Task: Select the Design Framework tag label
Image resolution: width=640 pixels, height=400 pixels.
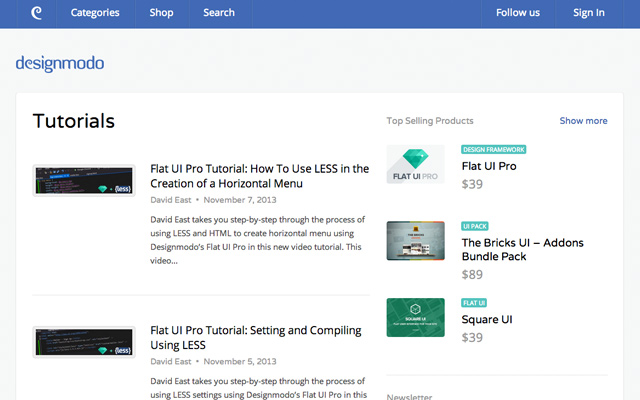Action: click(494, 149)
